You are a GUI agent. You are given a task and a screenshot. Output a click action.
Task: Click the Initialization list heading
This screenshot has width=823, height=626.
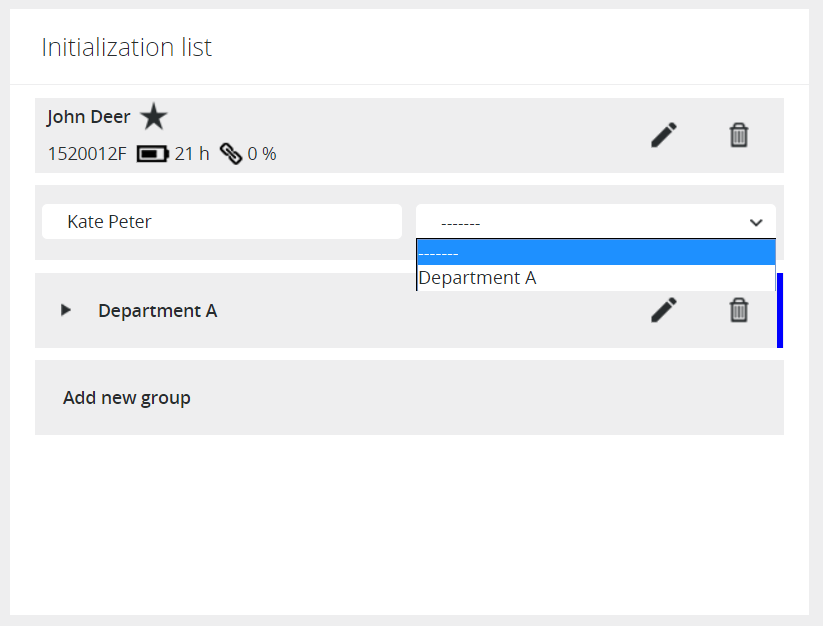click(x=126, y=47)
